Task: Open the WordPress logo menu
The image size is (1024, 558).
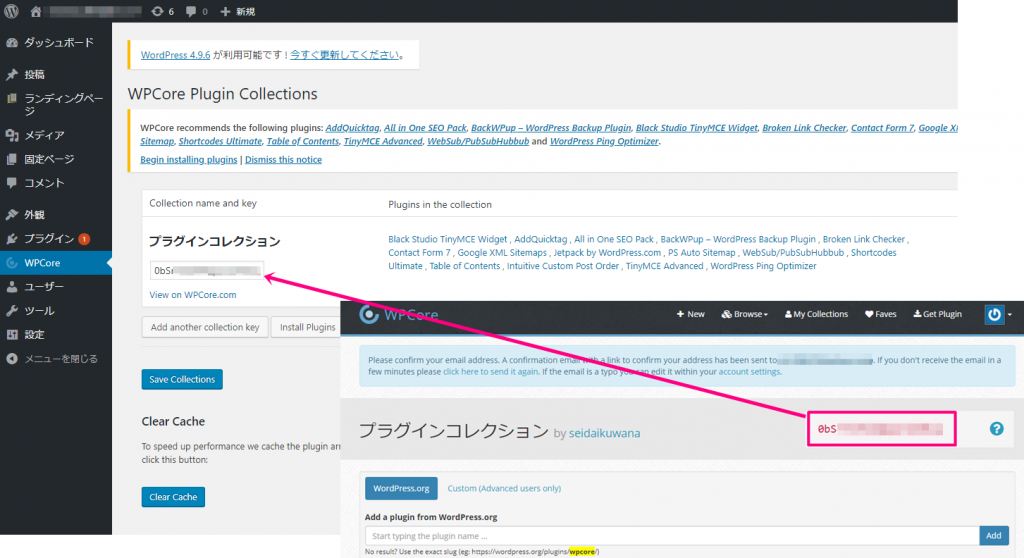Action: pyautogui.click(x=11, y=11)
